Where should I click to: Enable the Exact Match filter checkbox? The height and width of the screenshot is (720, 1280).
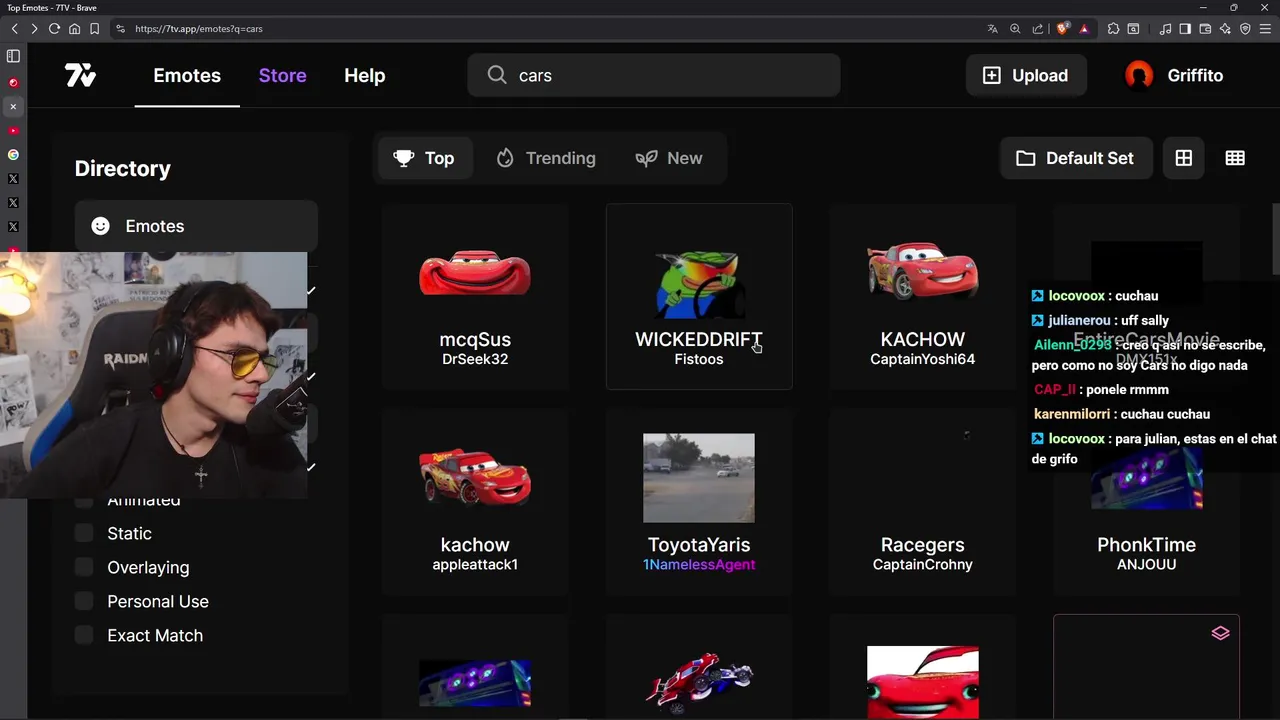point(84,635)
